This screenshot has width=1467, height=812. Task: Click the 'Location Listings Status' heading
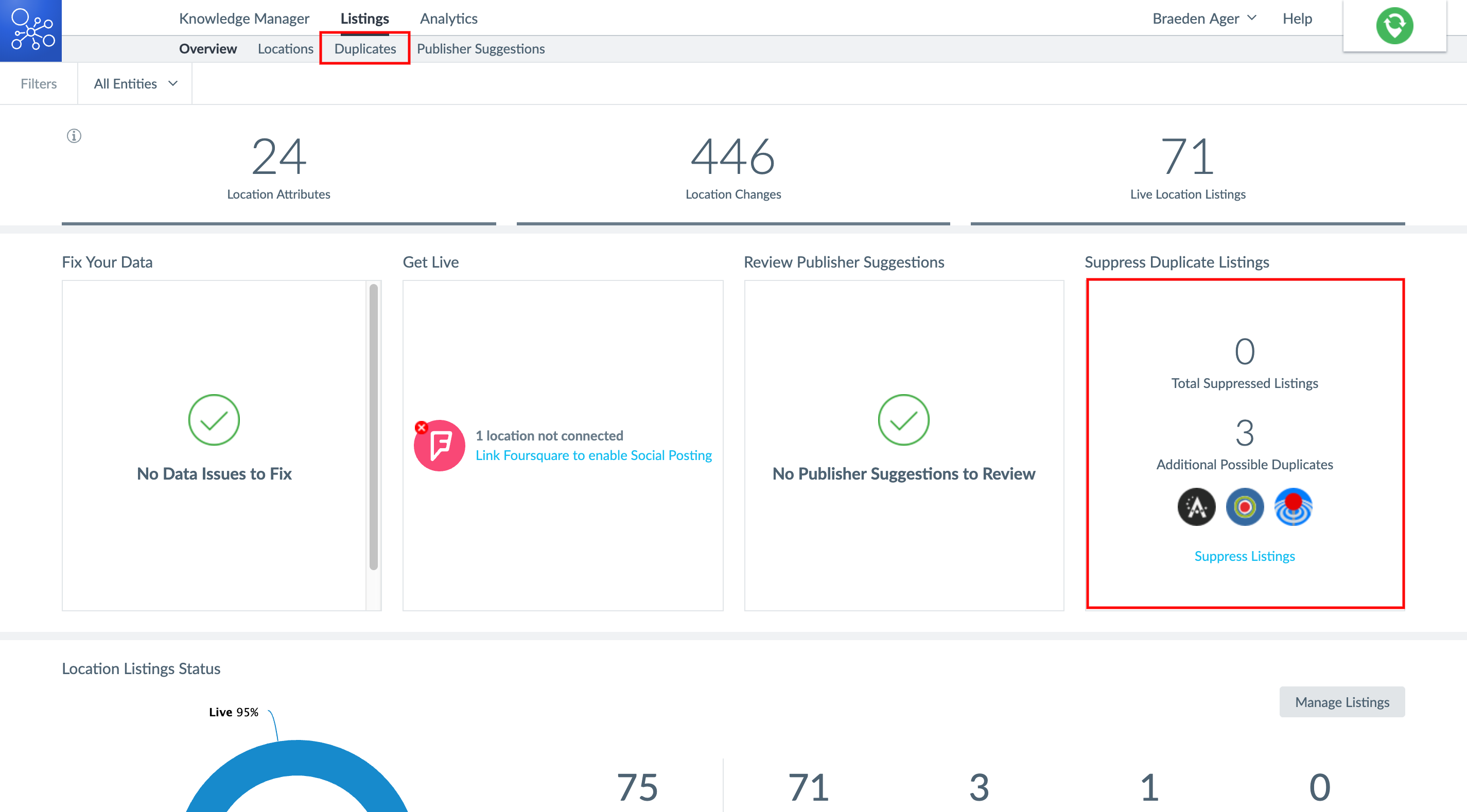pos(141,668)
